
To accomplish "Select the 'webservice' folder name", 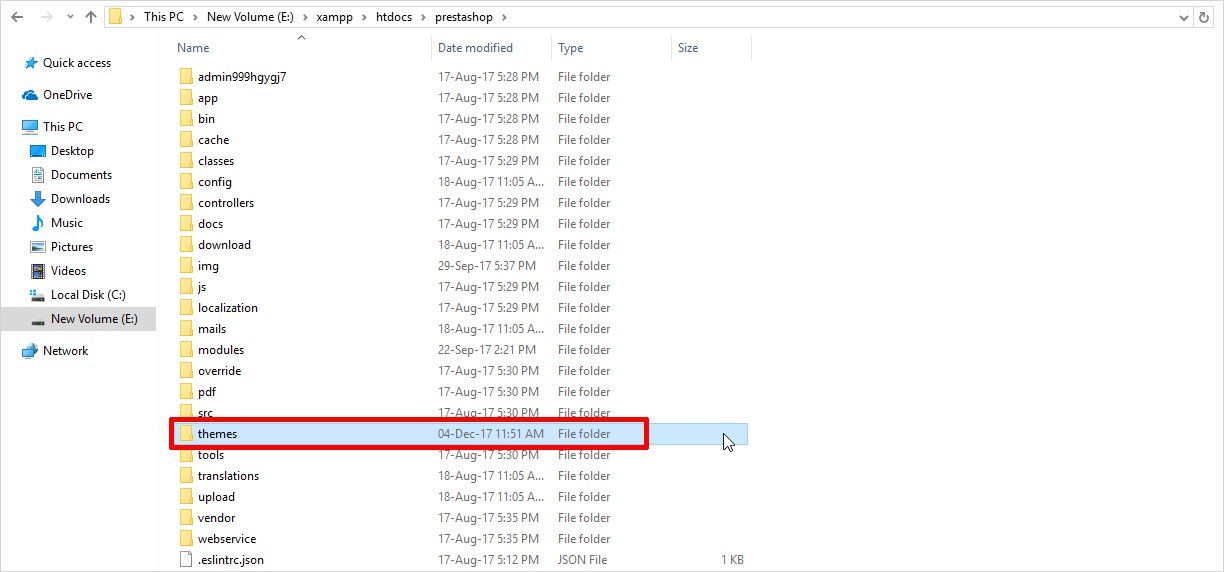I will click(227, 539).
